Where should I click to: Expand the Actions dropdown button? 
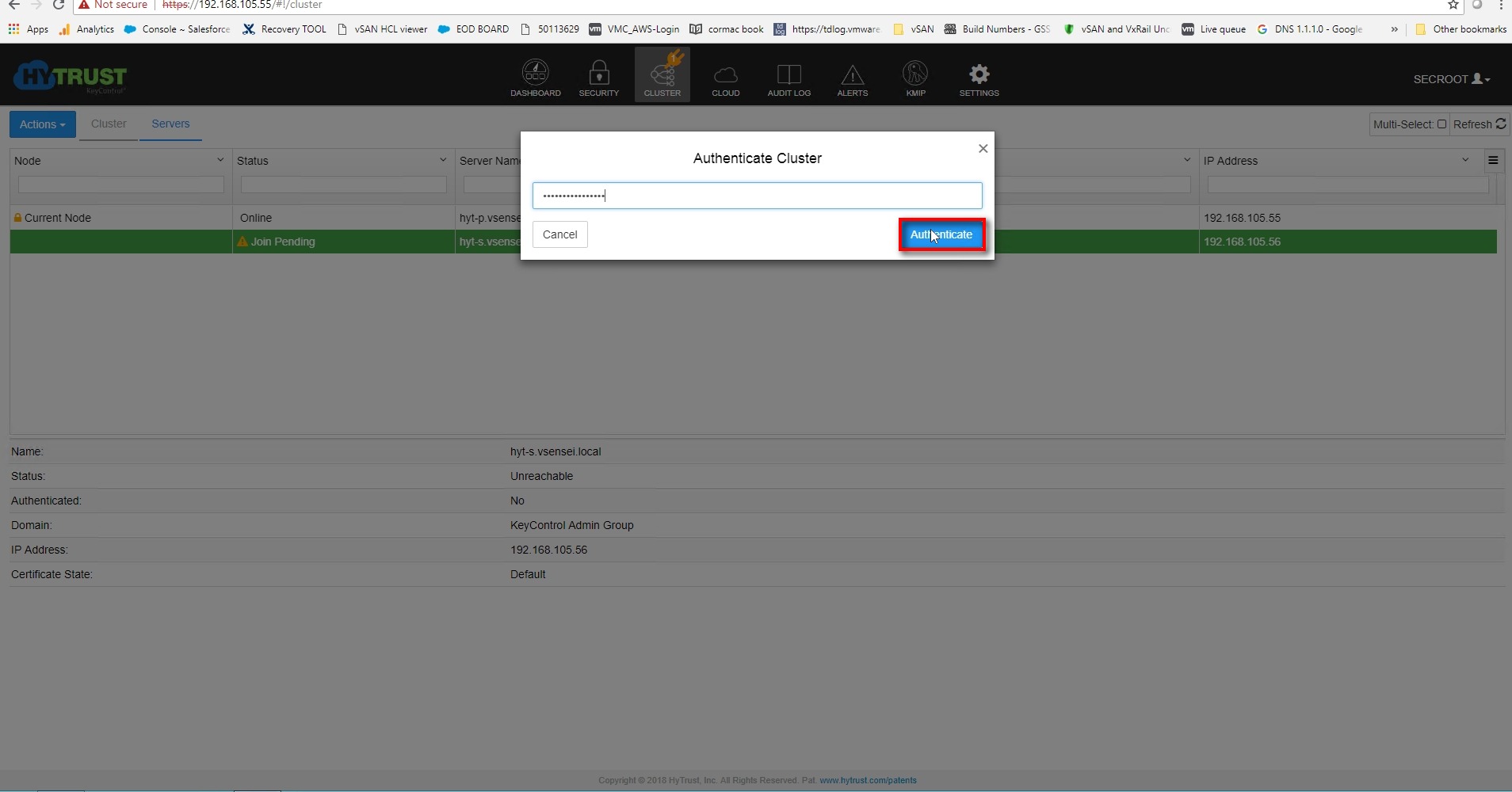(43, 124)
